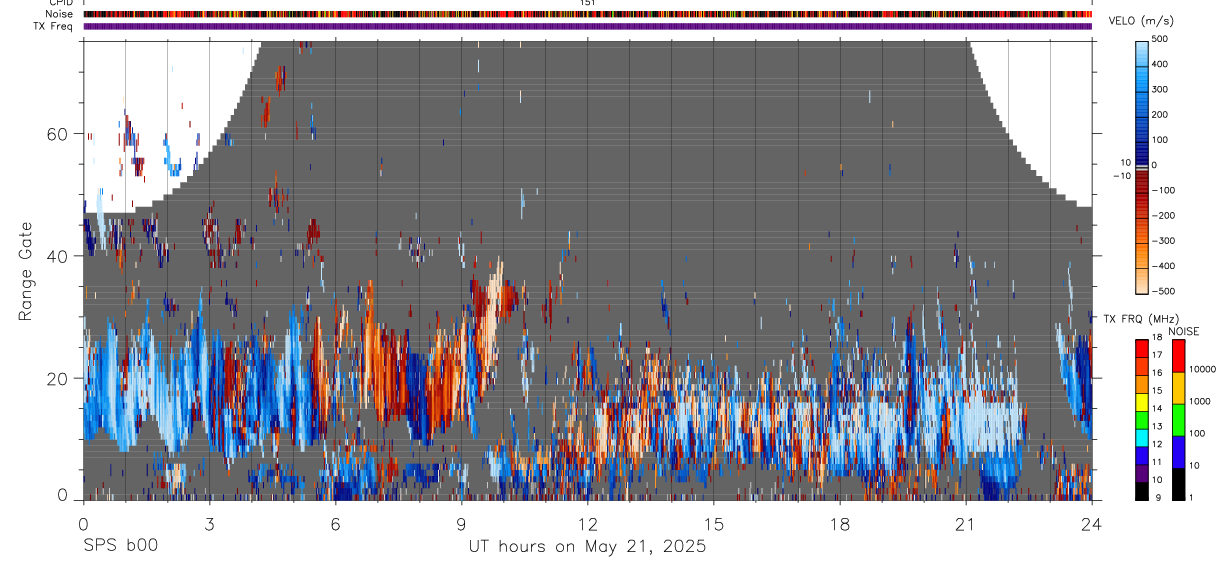
Task: Click the 24 tick on UT hours axis
Action: pyautogui.click(x=1092, y=524)
